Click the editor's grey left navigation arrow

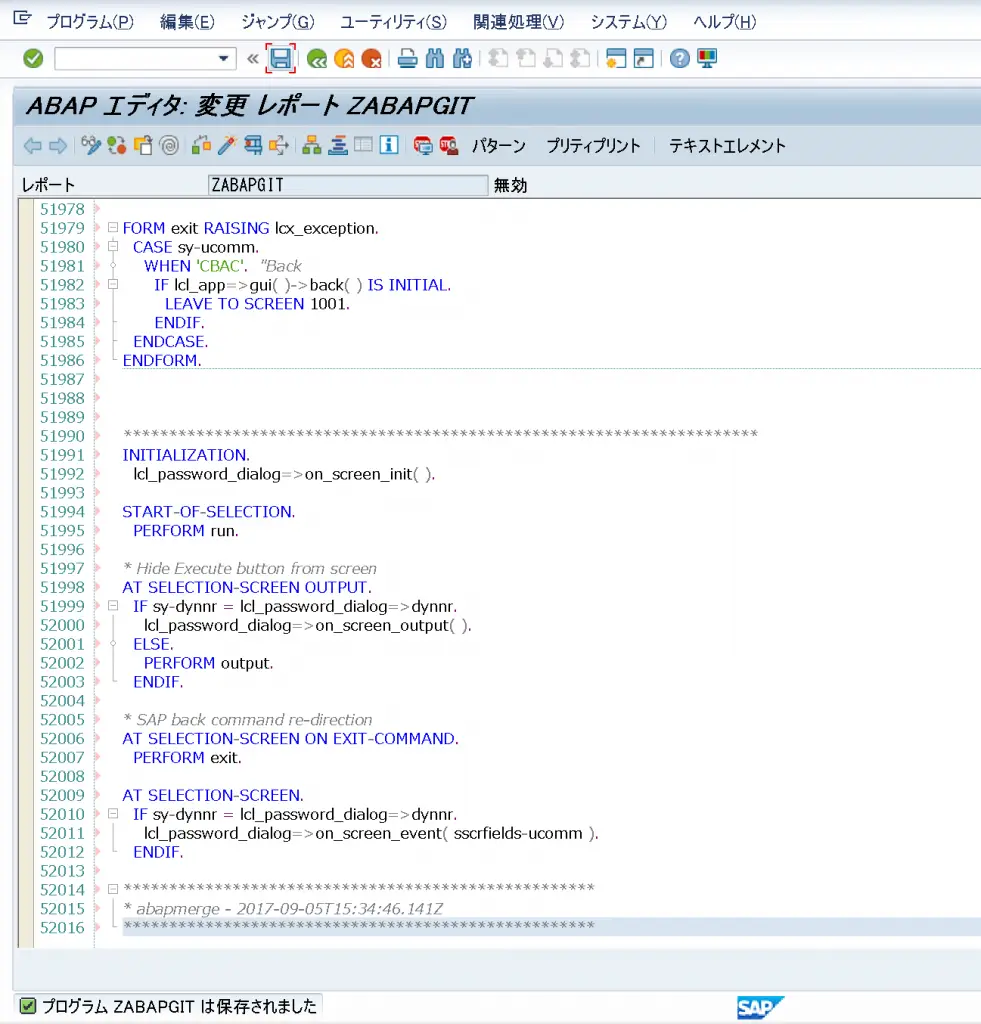32,146
